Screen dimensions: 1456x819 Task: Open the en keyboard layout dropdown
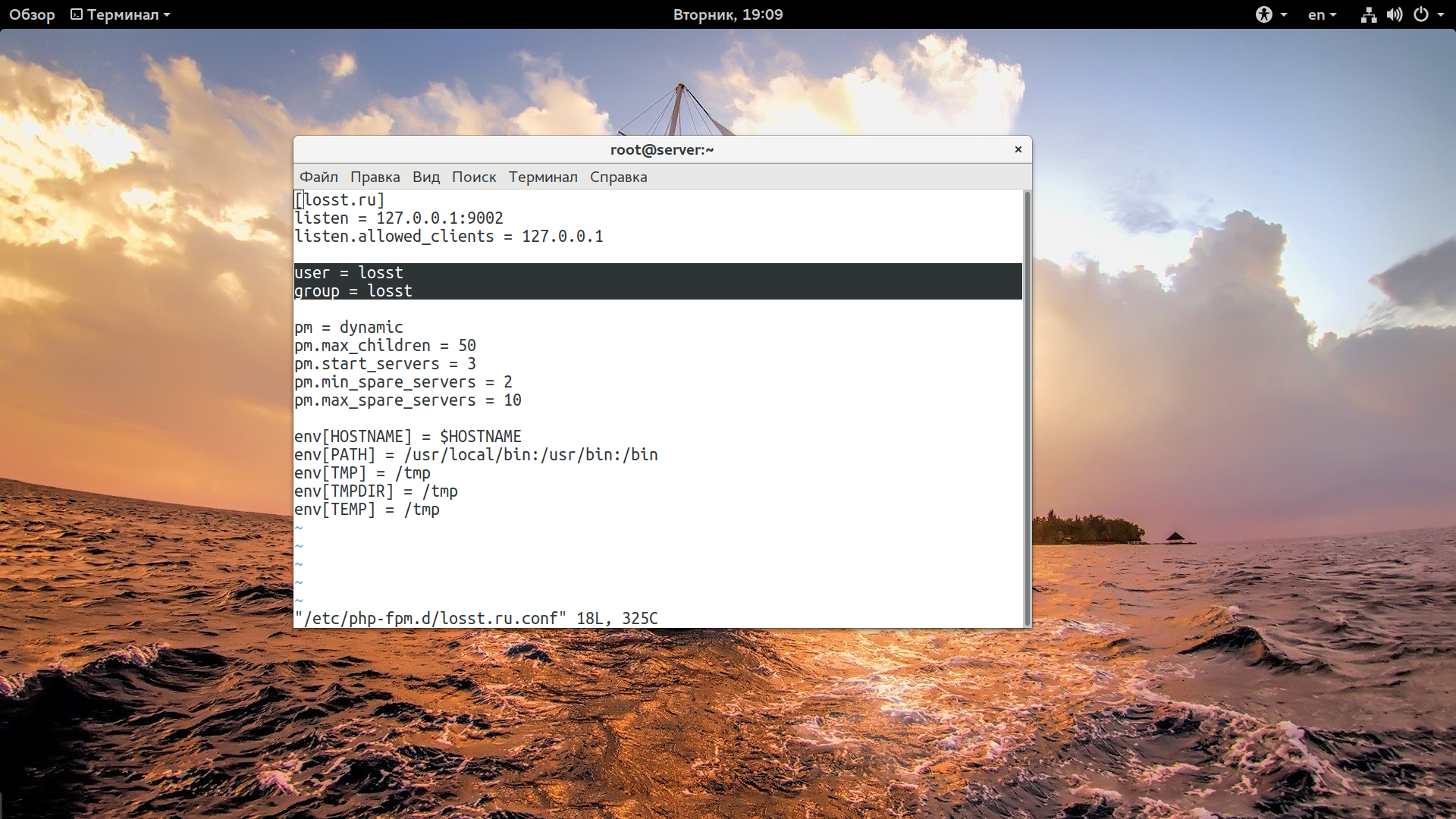pos(1322,14)
